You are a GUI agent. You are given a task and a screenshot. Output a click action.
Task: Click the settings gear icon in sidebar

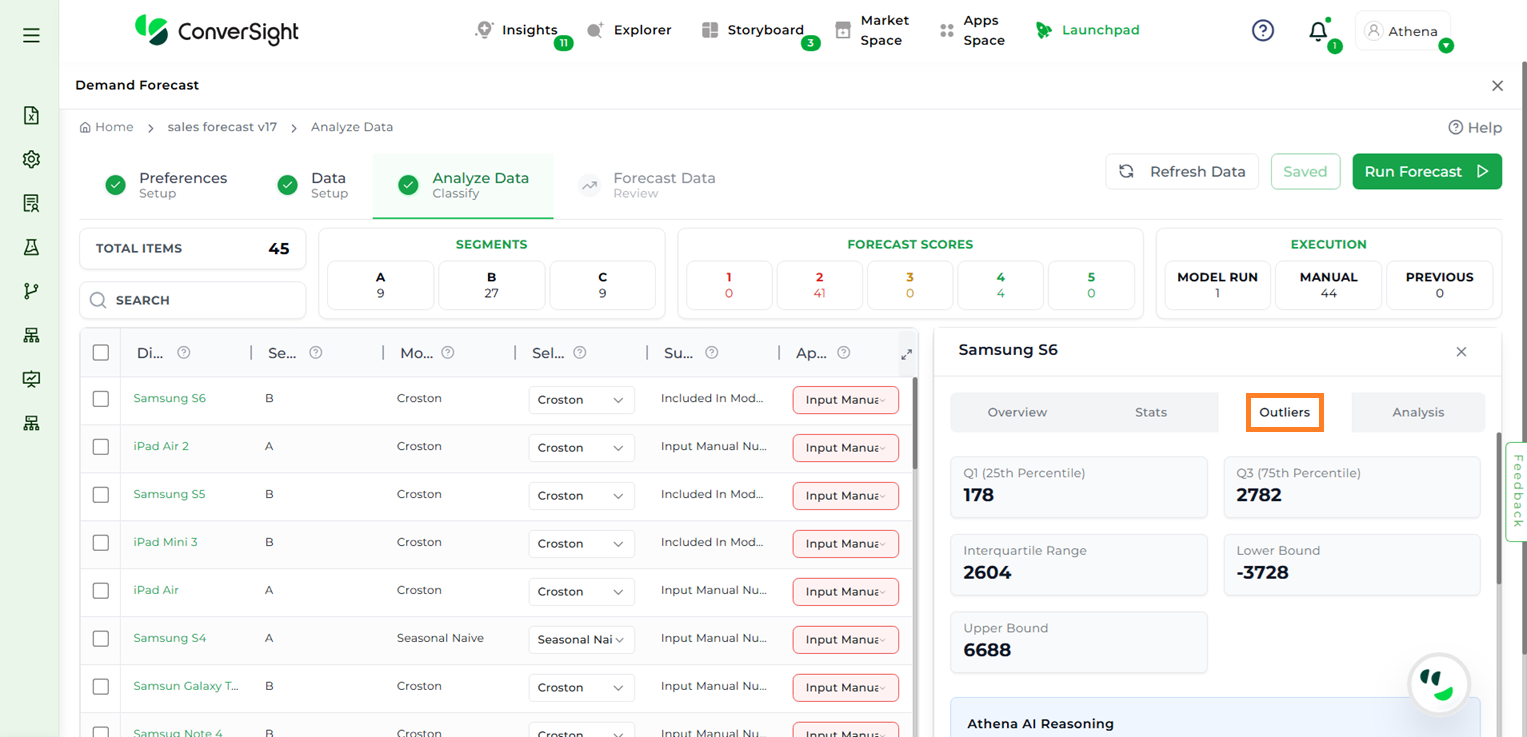[x=31, y=159]
